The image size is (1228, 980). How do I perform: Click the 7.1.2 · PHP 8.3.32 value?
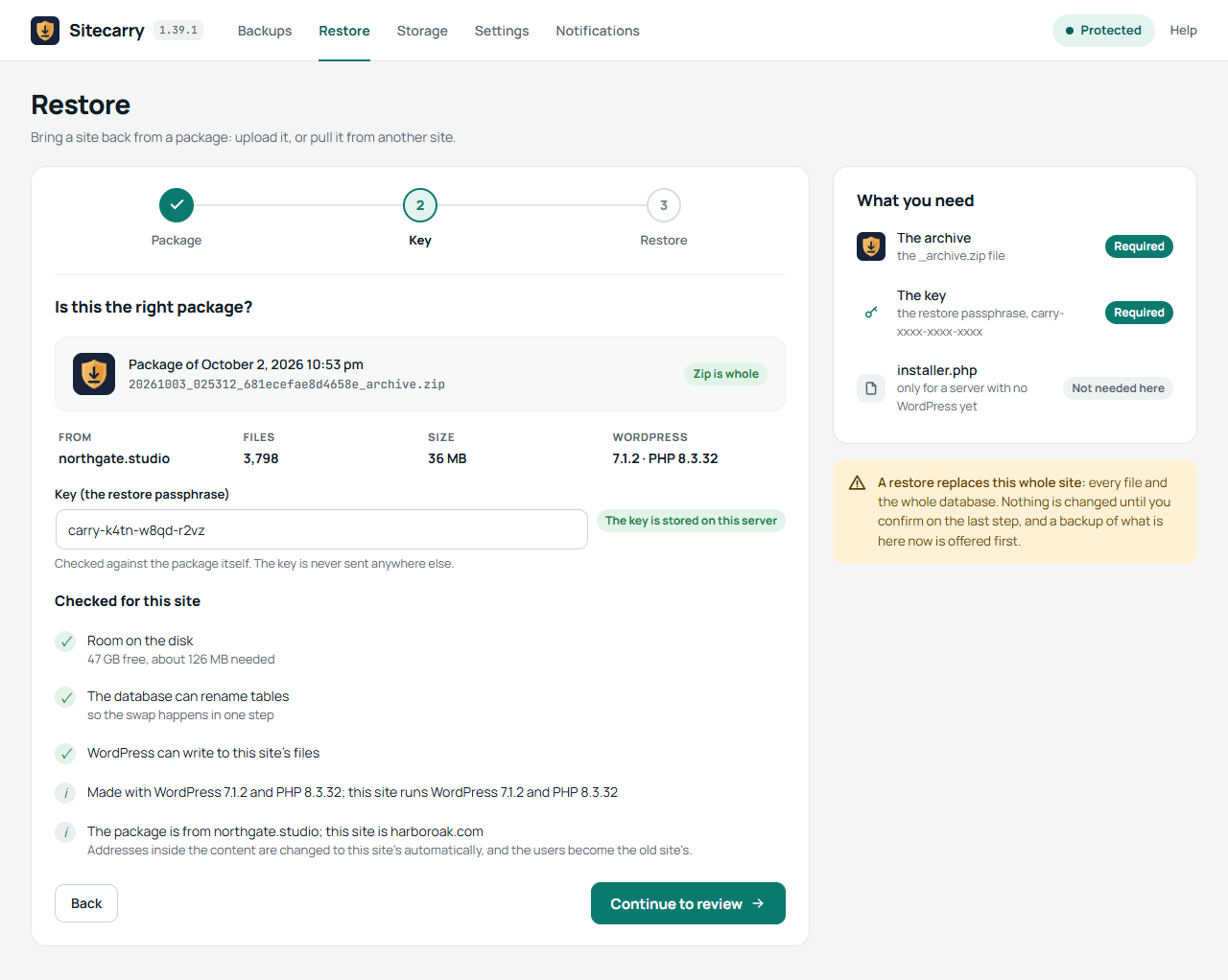point(665,458)
